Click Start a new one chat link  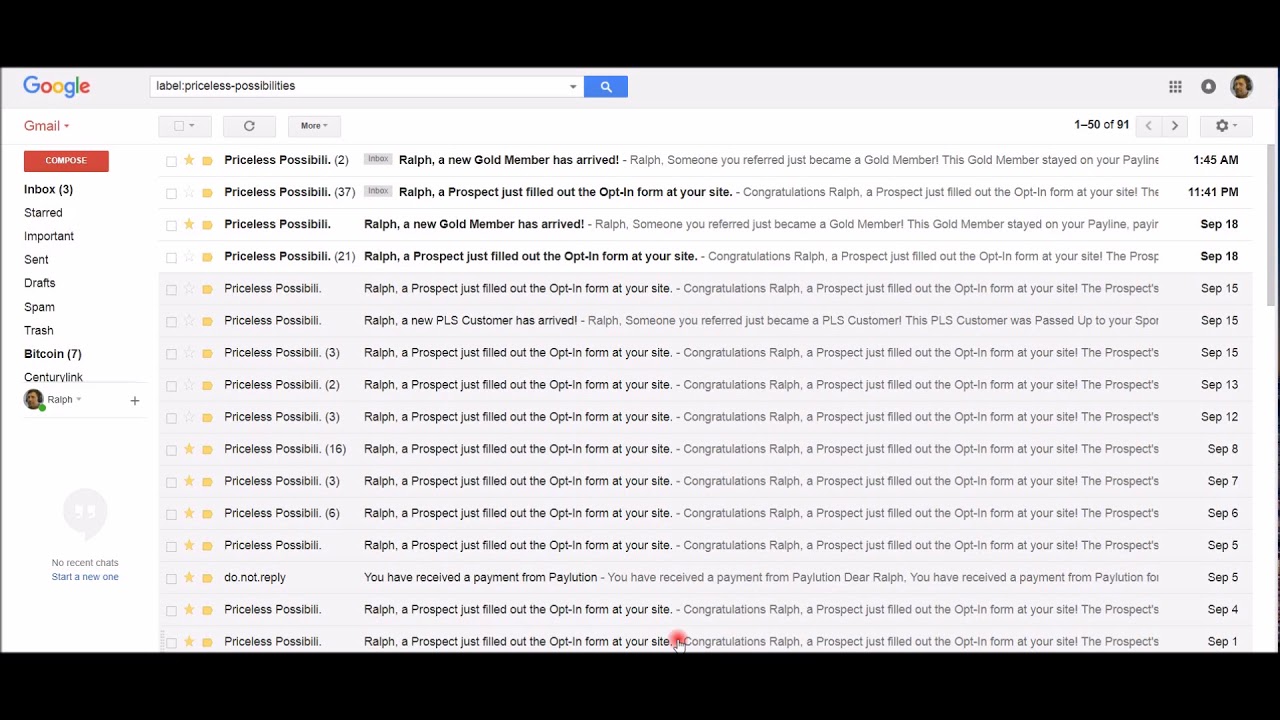point(85,577)
